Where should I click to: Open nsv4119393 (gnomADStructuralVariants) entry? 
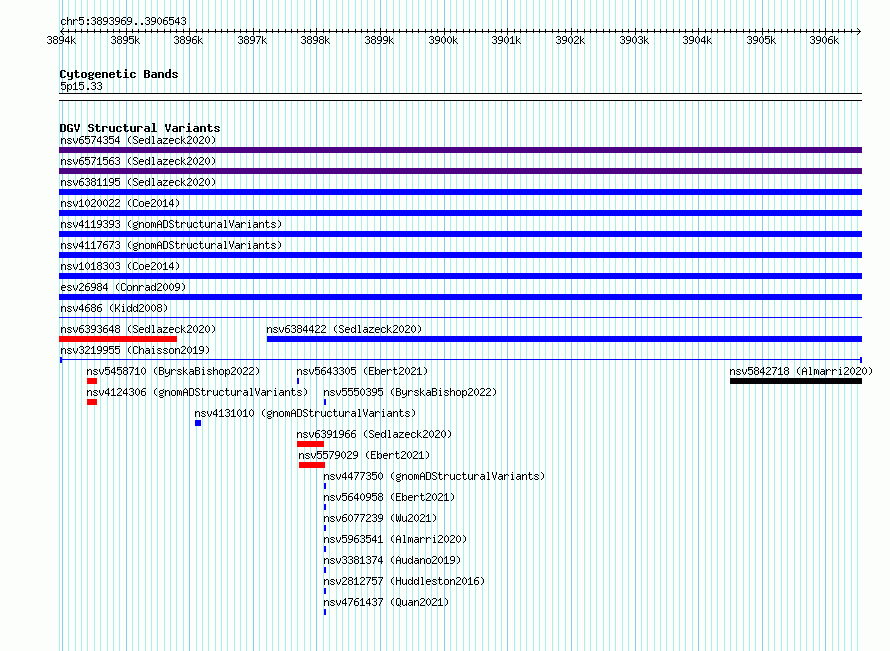[171, 224]
